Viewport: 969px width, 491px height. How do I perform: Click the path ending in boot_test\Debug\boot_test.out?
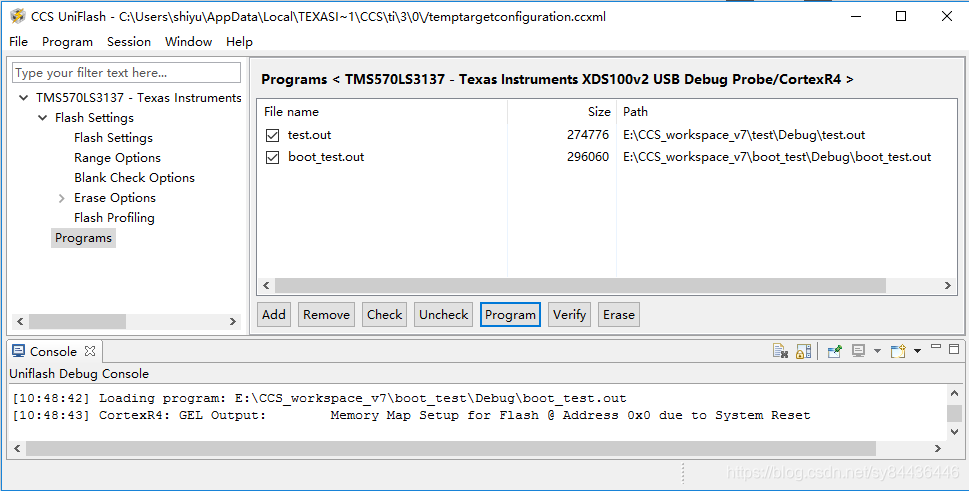(x=777, y=157)
